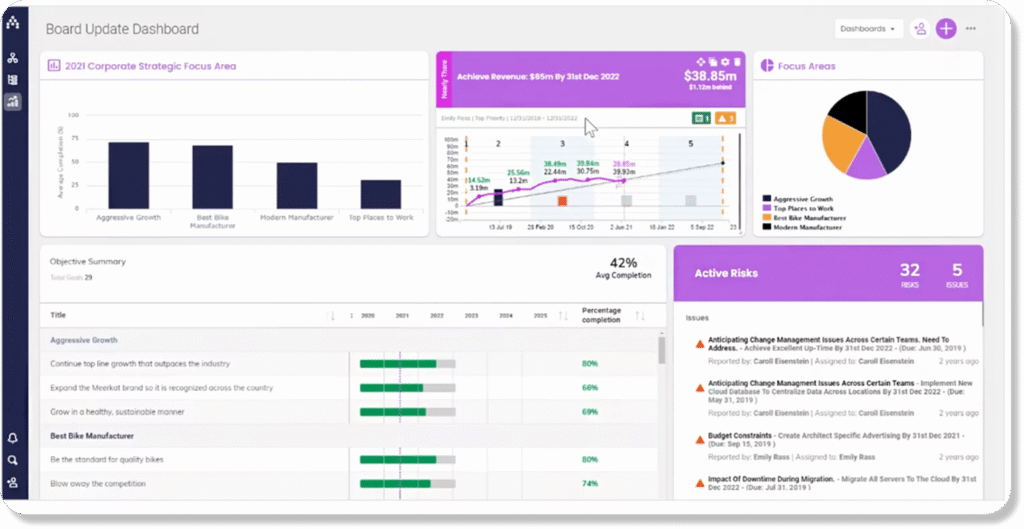Open notifications bell in the sidebar
This screenshot has height=529, width=1024.
click(12, 438)
